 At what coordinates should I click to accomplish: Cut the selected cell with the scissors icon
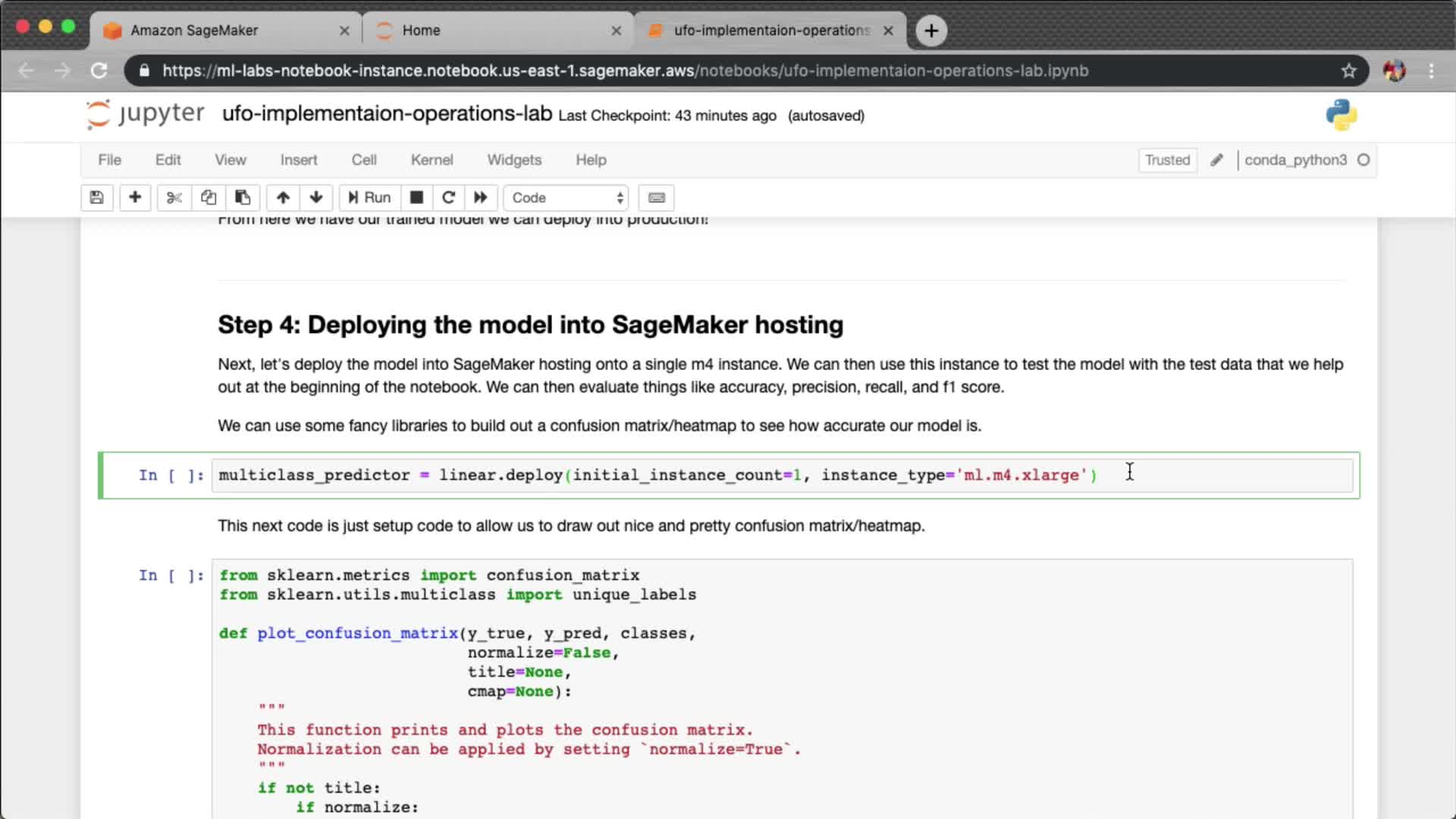click(174, 198)
